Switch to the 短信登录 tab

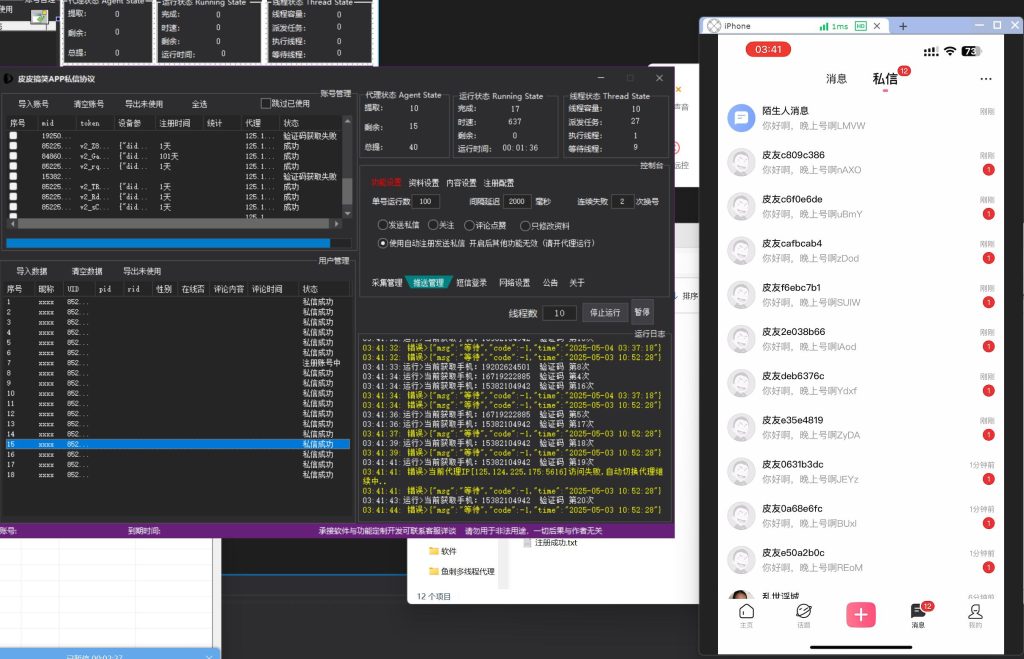[471, 283]
